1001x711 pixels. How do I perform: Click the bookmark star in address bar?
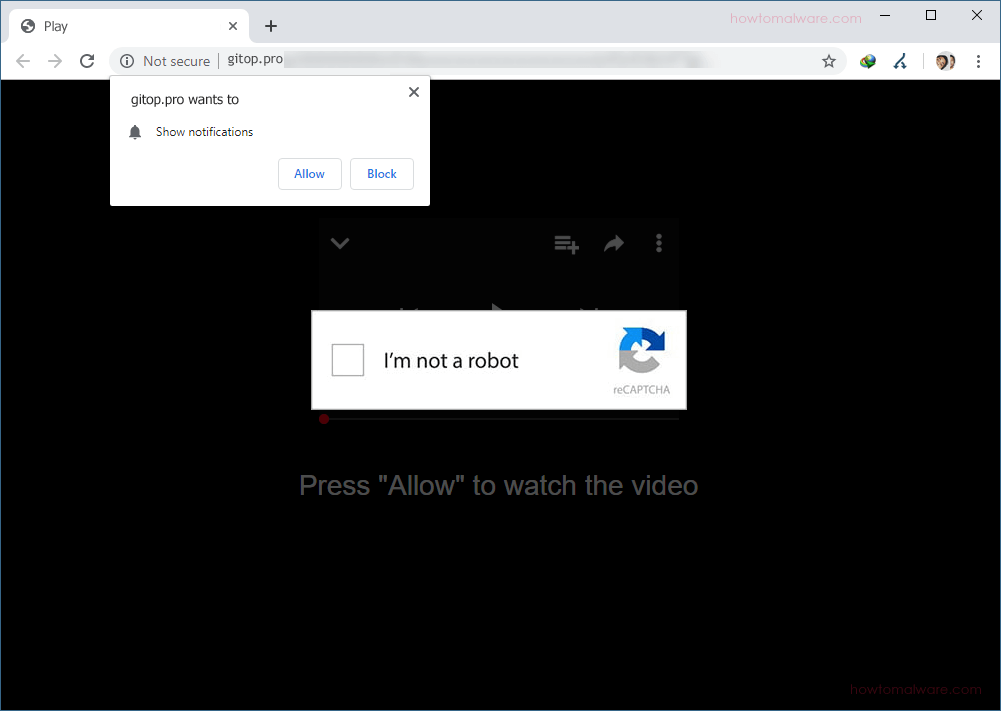(829, 61)
